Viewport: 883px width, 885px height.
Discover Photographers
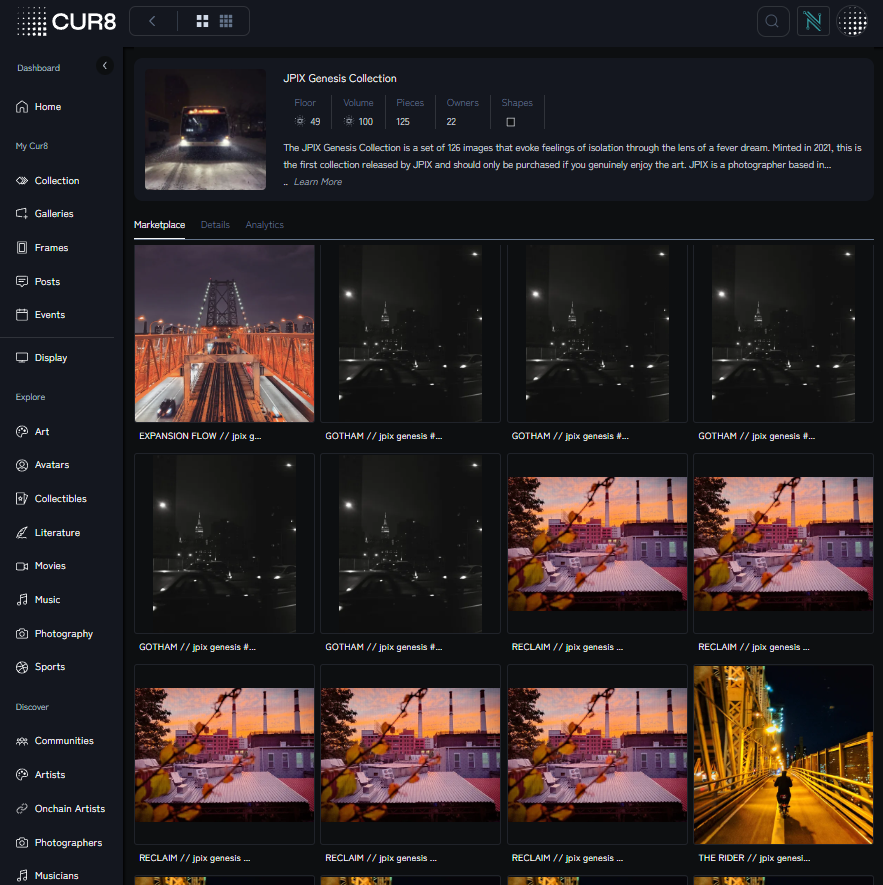tap(59, 843)
